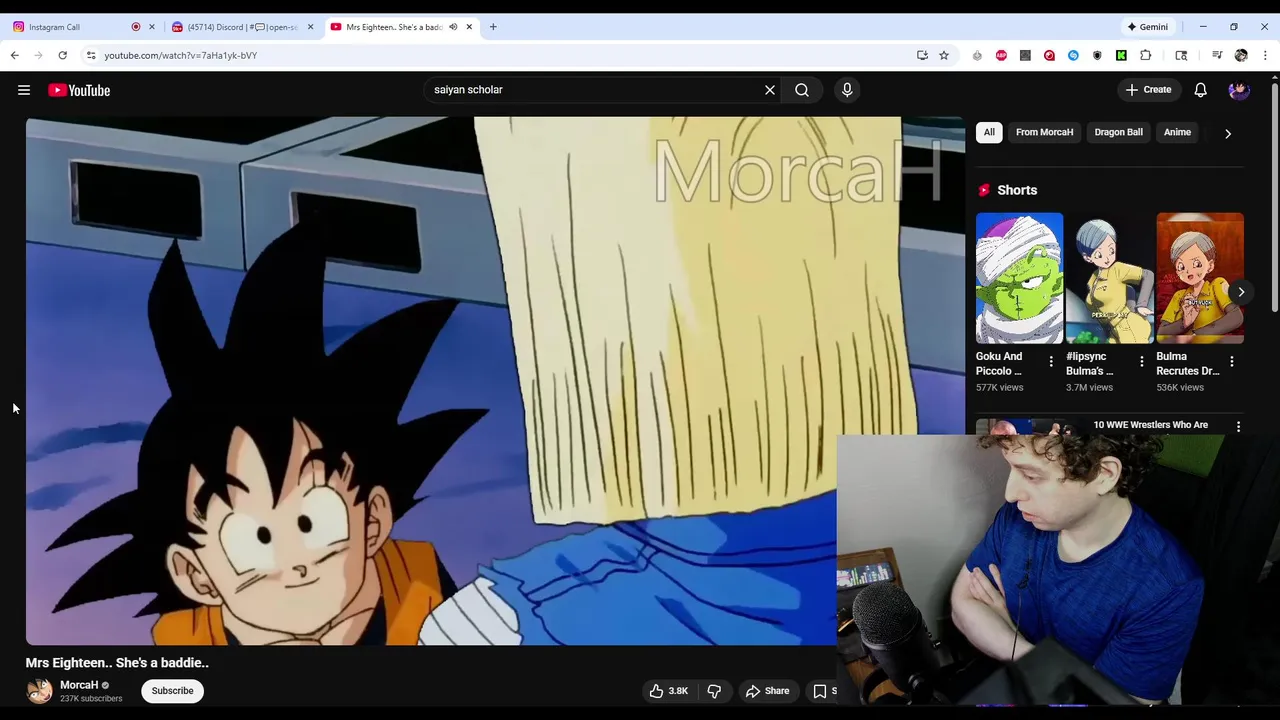This screenshot has width=1280, height=720.
Task: Open MorcaH channel name link
Action: (79, 685)
